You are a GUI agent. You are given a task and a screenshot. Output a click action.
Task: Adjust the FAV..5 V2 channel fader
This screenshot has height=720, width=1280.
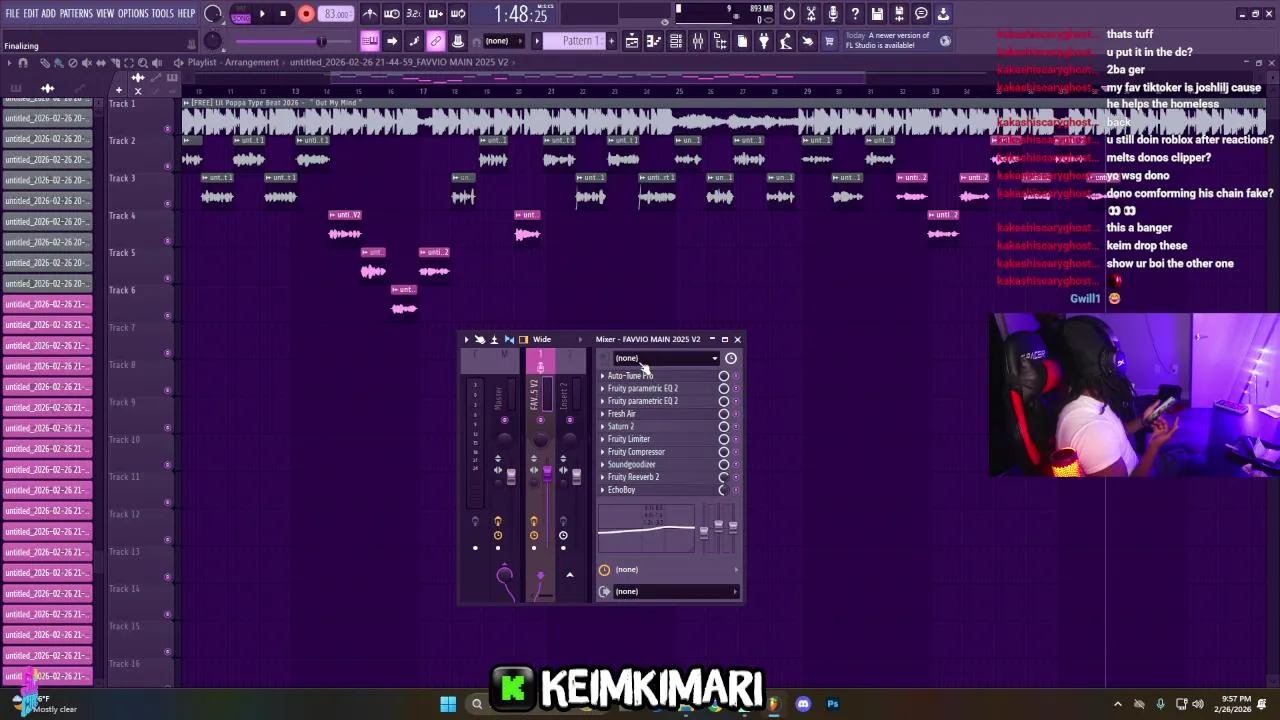click(x=547, y=472)
